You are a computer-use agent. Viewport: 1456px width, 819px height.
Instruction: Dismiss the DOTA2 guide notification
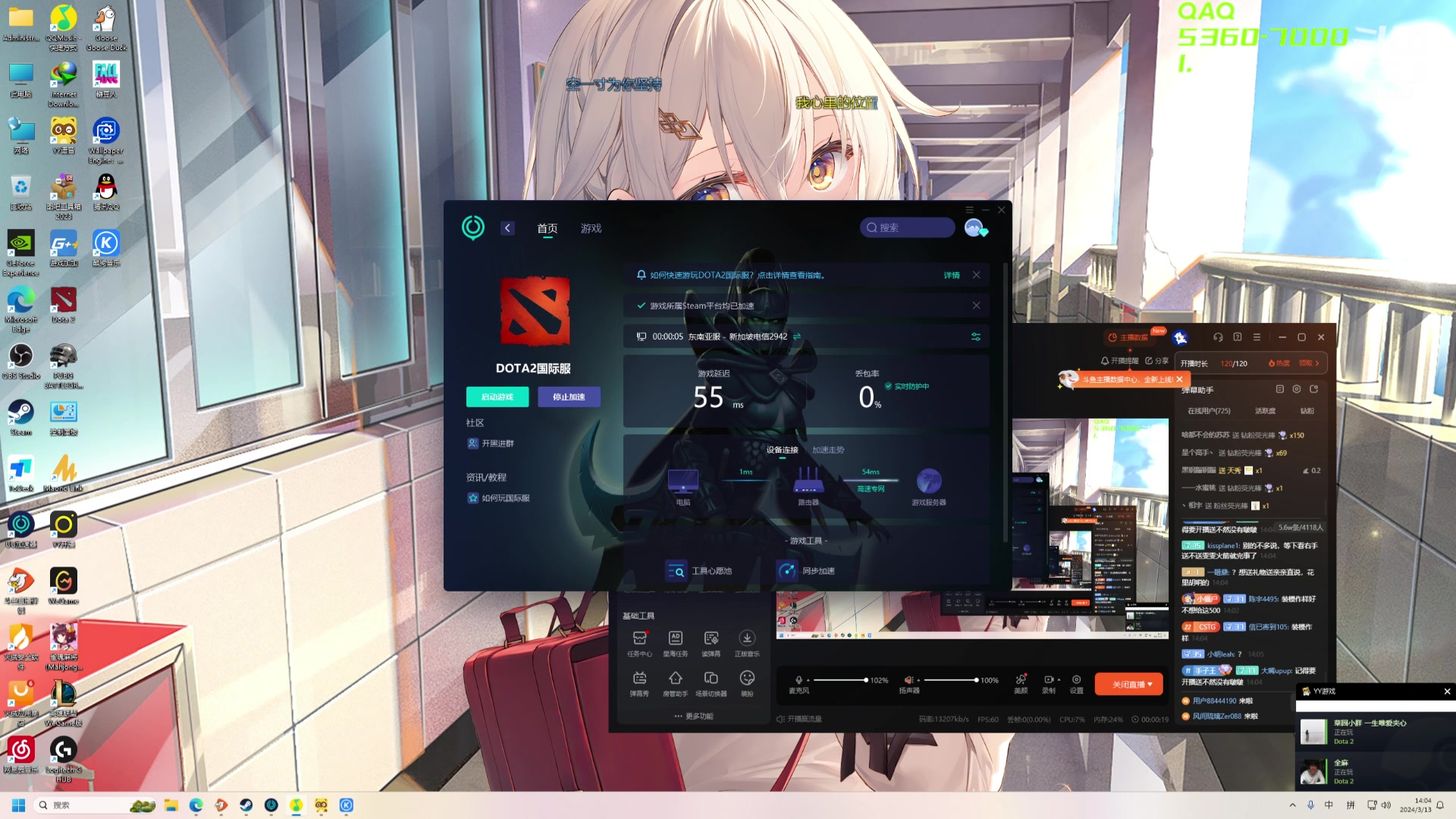click(976, 275)
